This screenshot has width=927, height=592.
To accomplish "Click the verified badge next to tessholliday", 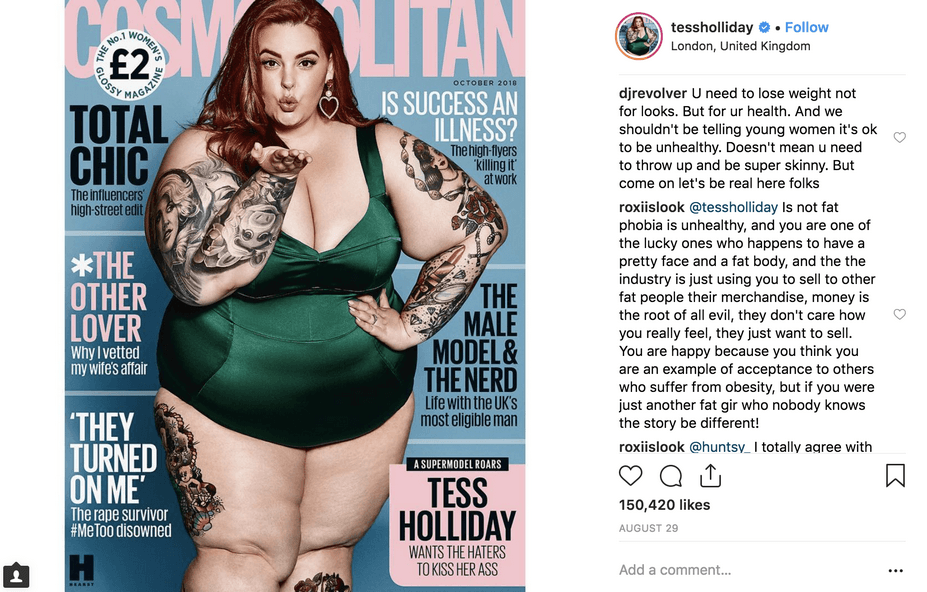I will tap(764, 27).
